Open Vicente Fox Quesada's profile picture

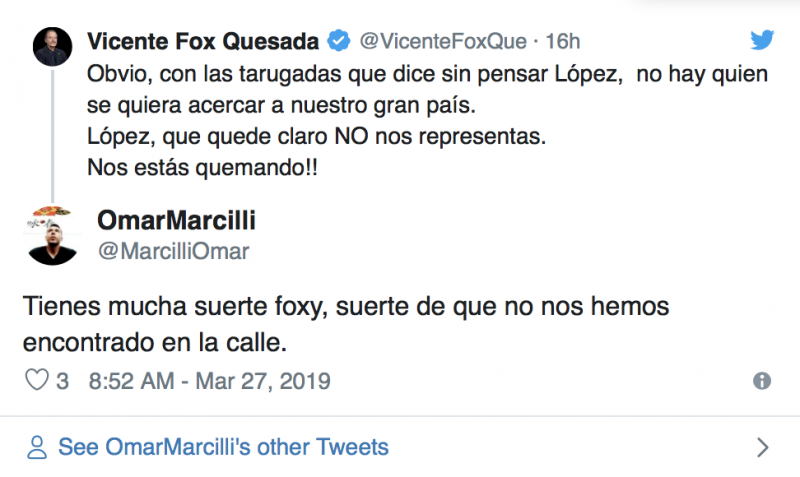pos(54,46)
